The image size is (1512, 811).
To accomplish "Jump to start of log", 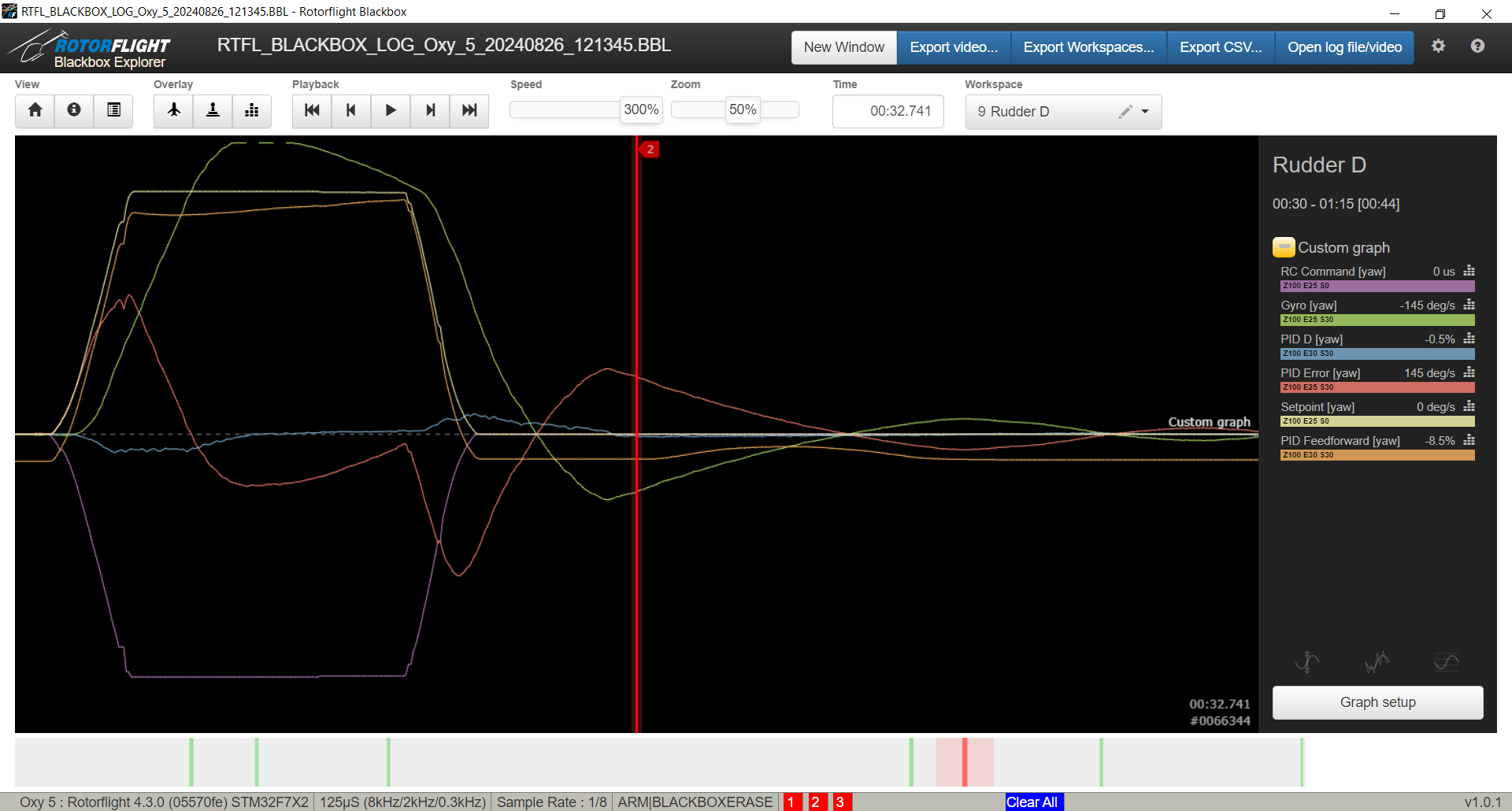I will [312, 110].
